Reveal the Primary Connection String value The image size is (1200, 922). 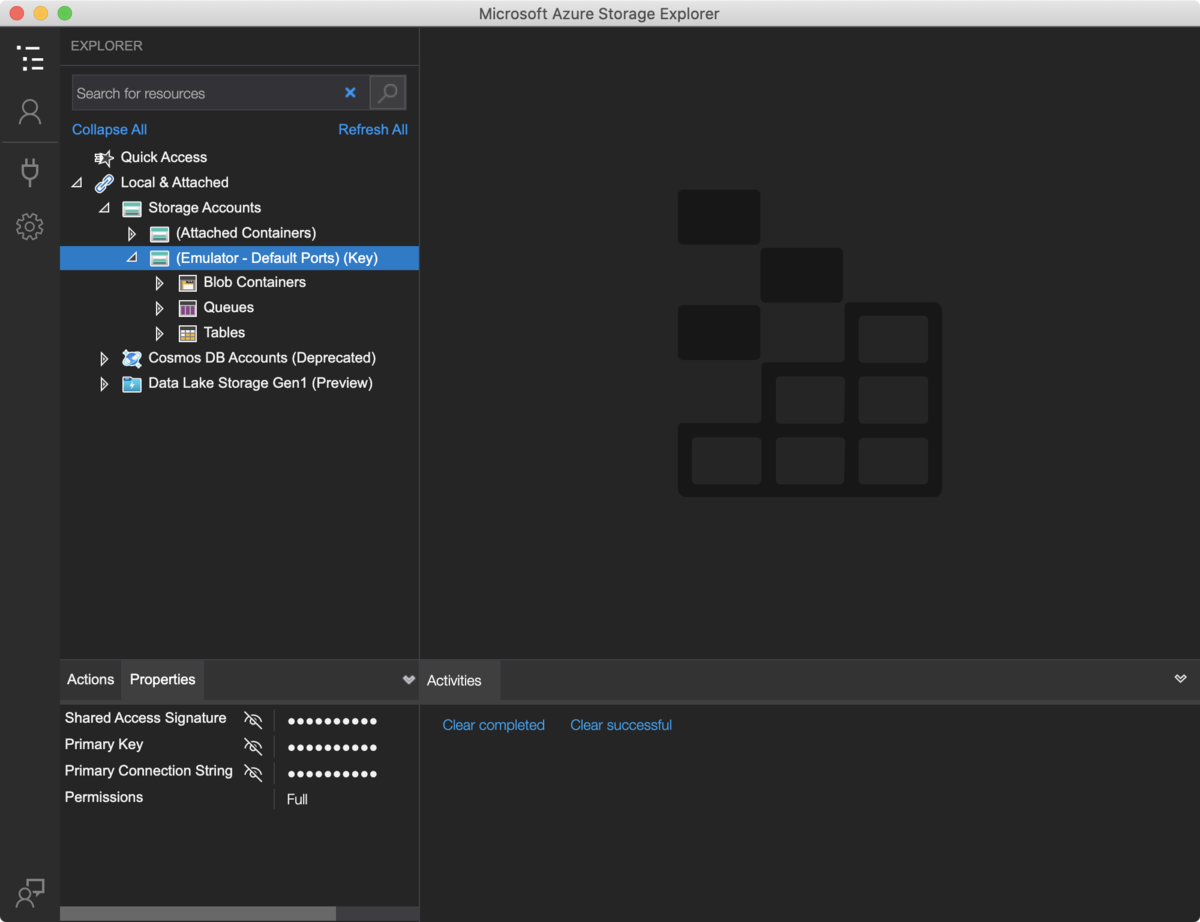coord(253,773)
